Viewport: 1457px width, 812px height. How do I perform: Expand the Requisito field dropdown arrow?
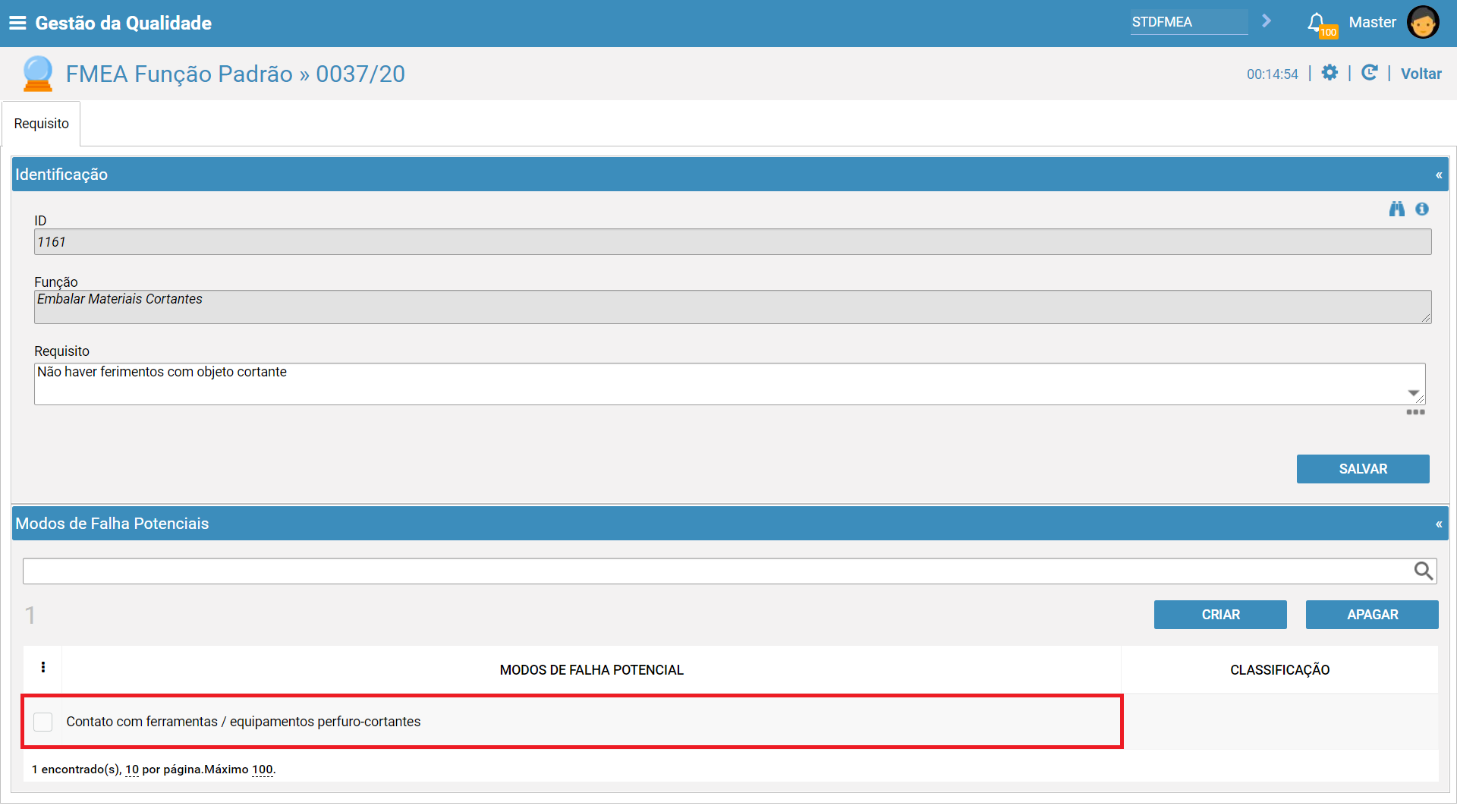pos(1414,393)
